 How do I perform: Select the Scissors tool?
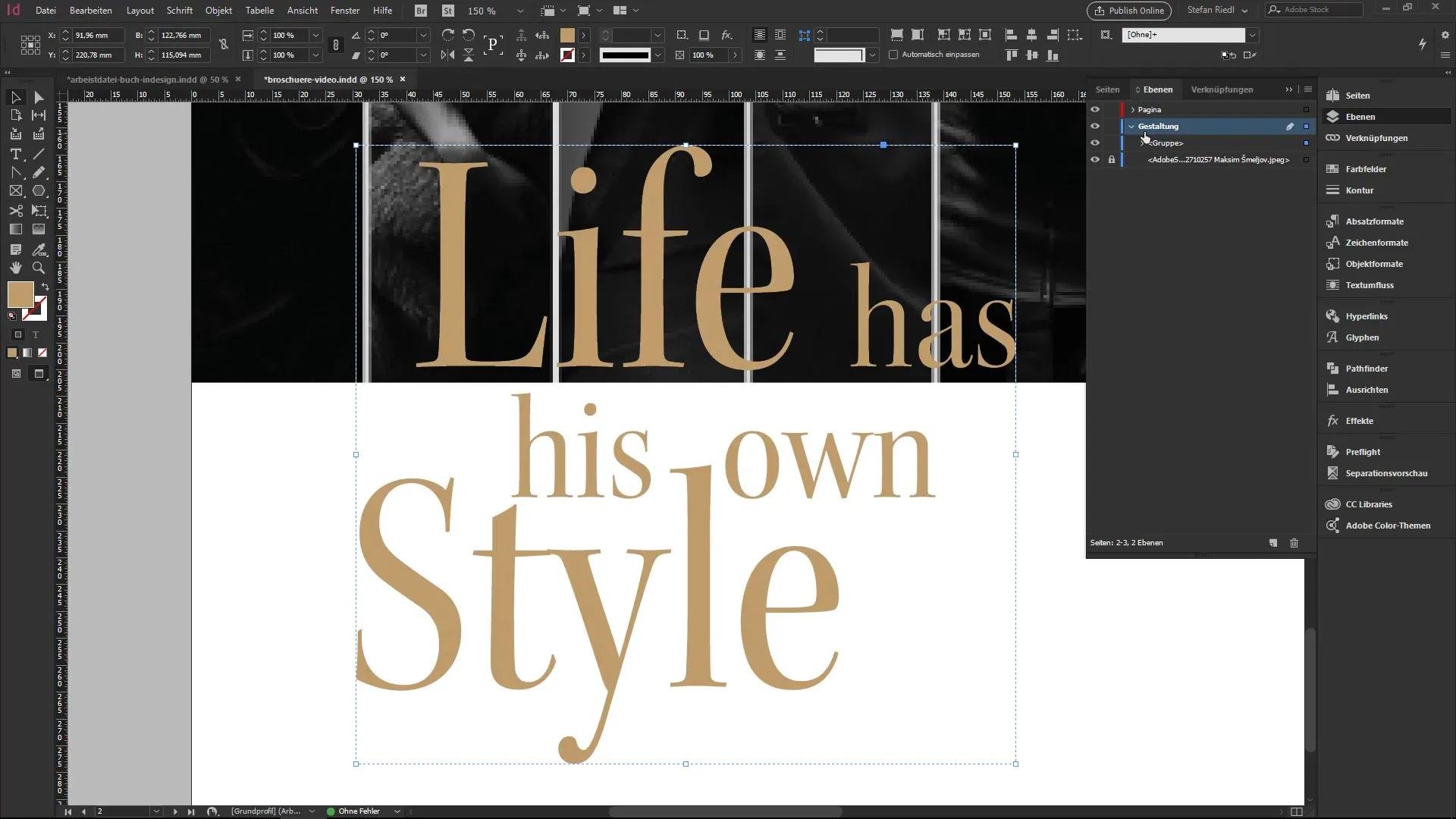[x=15, y=211]
